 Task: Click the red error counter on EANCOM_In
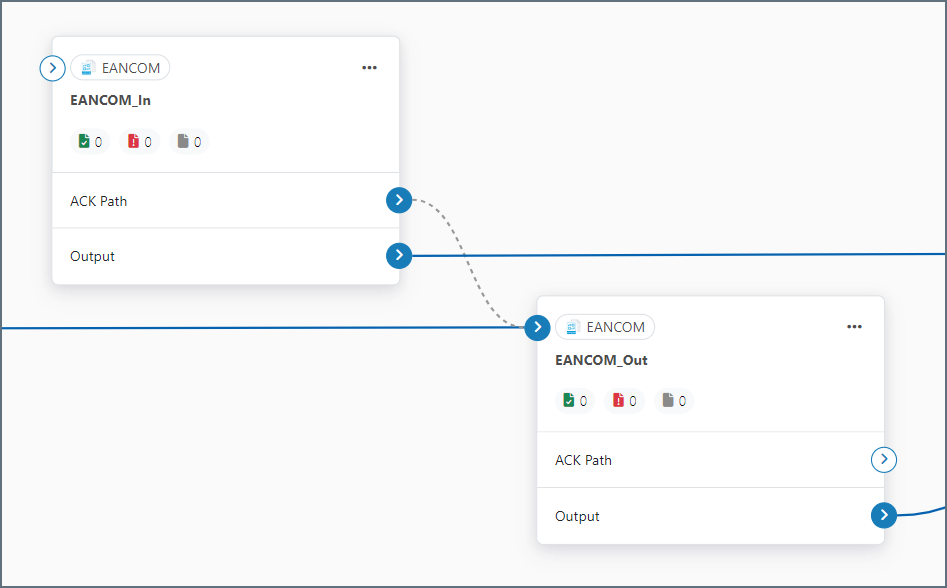(139, 142)
